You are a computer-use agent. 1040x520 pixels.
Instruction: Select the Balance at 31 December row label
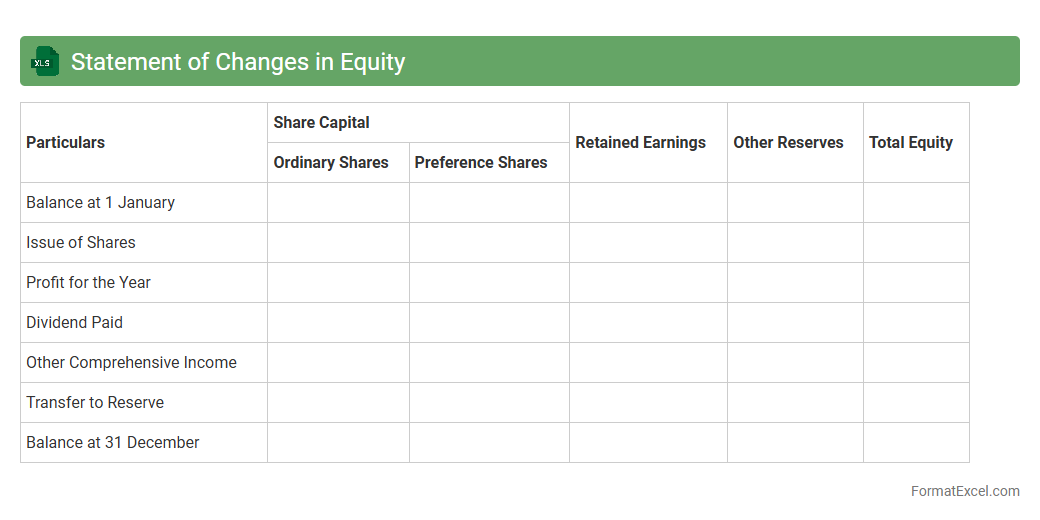pyautogui.click(x=113, y=443)
